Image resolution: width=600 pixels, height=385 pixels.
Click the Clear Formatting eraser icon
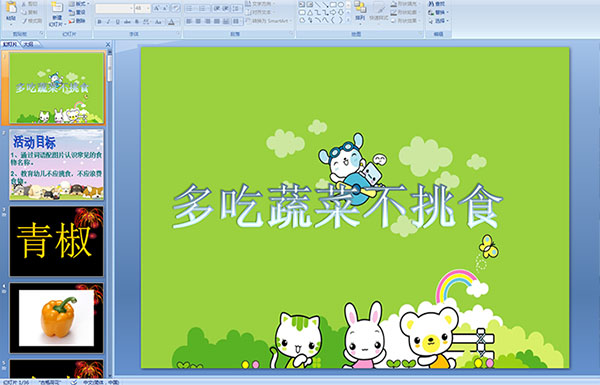point(176,8)
